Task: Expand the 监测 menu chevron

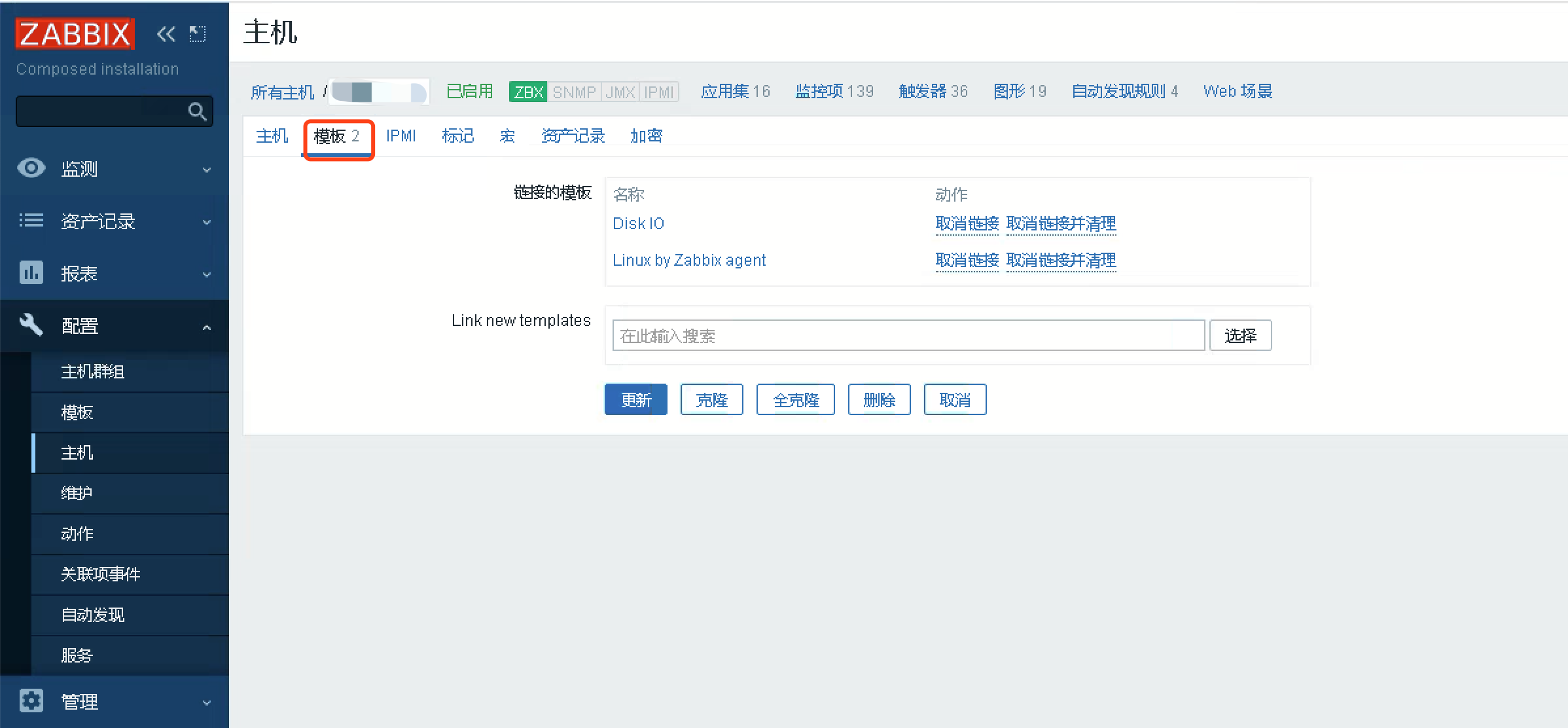Action: [x=207, y=170]
